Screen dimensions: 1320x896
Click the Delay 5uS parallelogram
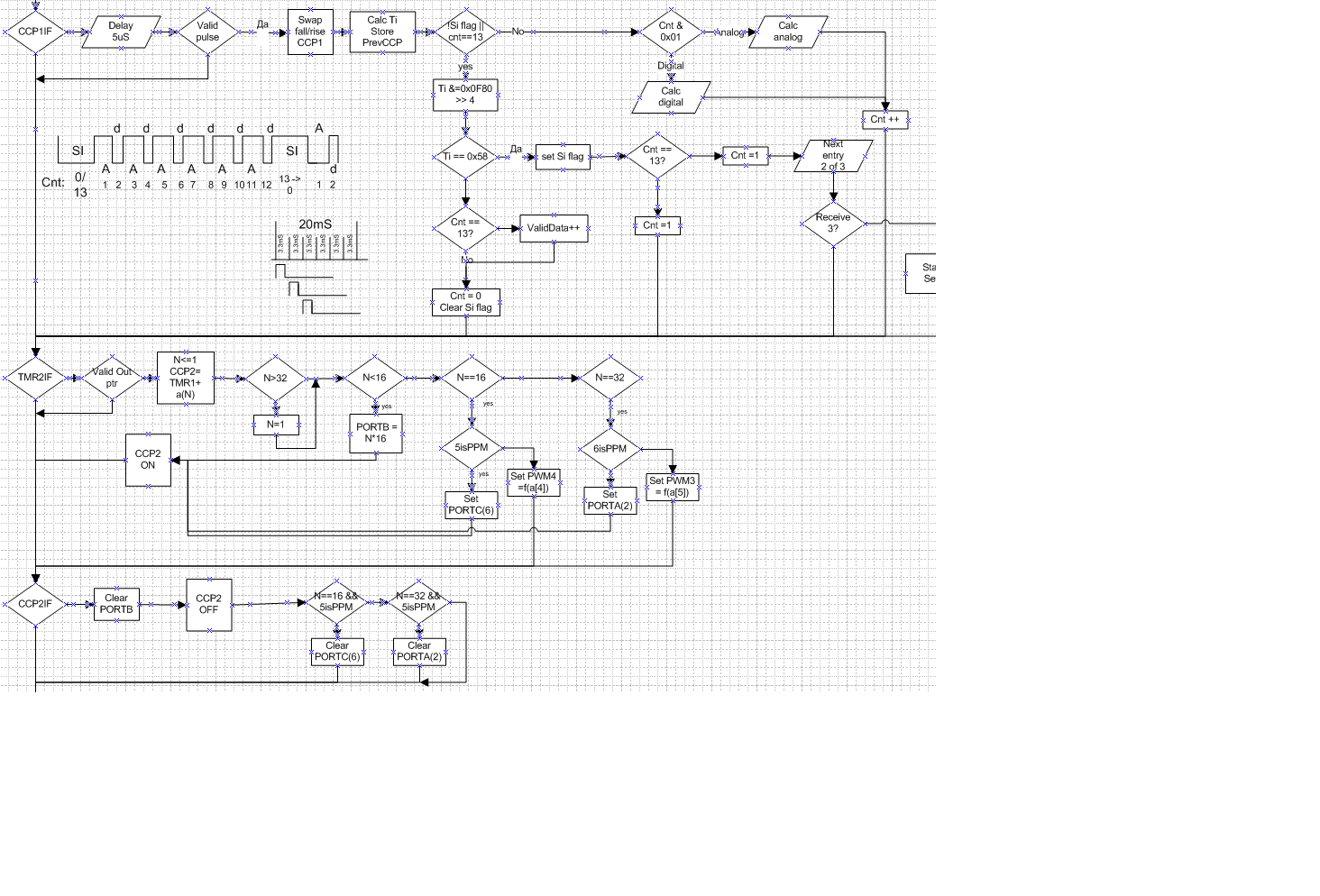(121, 32)
